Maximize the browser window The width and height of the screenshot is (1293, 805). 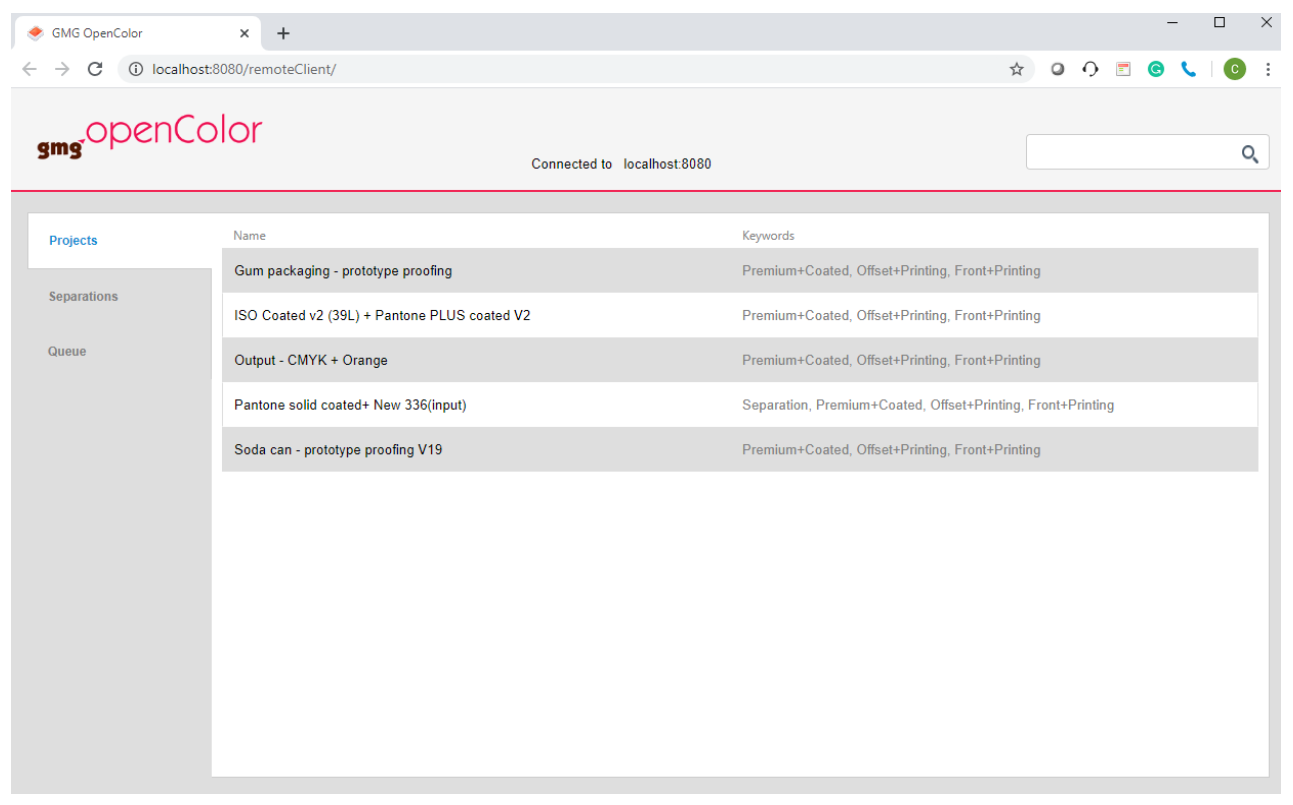click(x=1219, y=22)
